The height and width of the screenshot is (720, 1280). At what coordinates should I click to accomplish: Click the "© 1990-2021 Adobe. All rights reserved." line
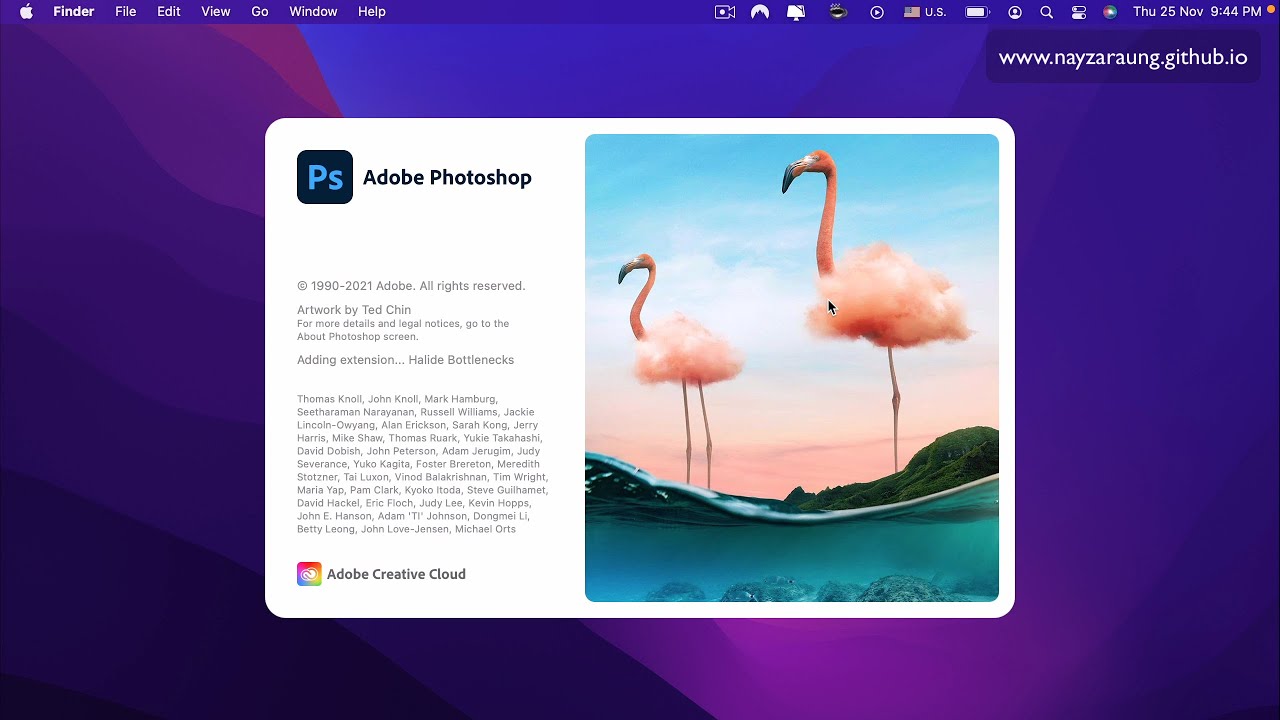[411, 286]
